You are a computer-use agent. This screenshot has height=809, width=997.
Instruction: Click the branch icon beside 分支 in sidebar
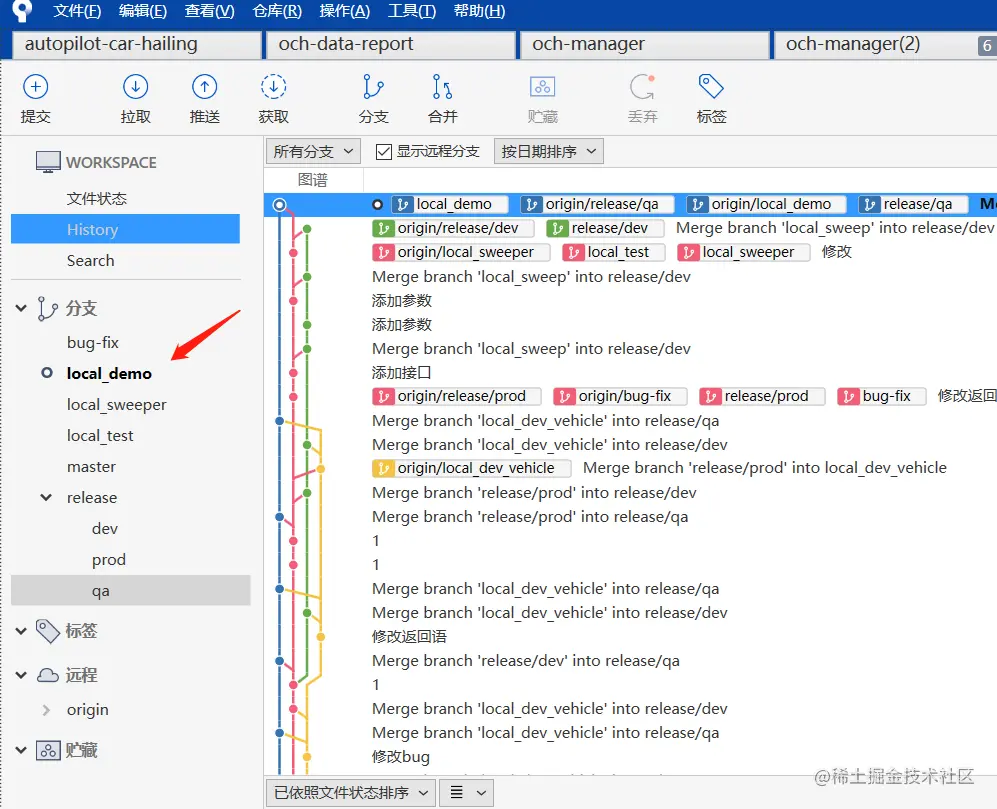click(x=47, y=308)
